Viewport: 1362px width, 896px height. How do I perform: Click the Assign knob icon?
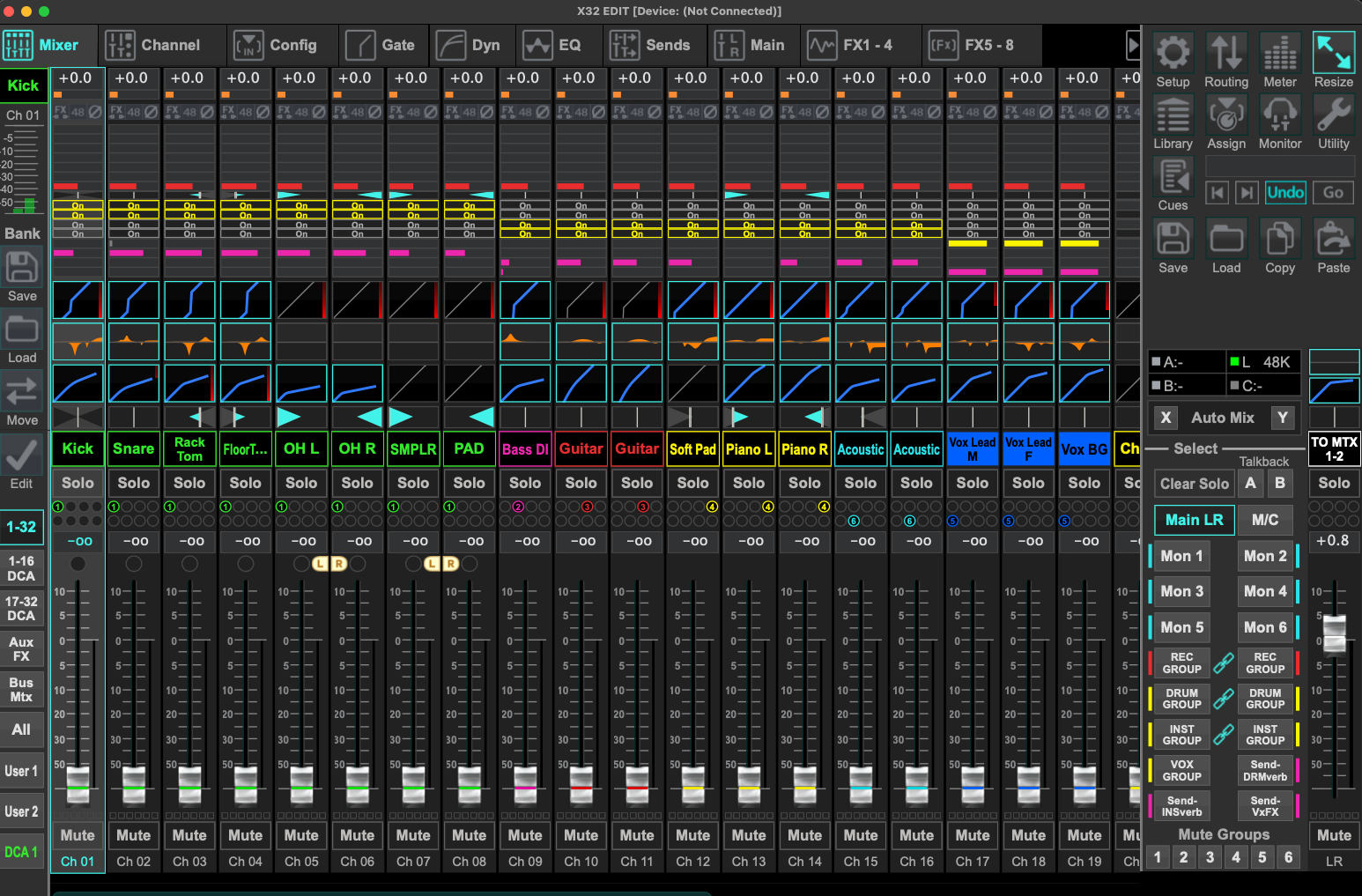1226,115
